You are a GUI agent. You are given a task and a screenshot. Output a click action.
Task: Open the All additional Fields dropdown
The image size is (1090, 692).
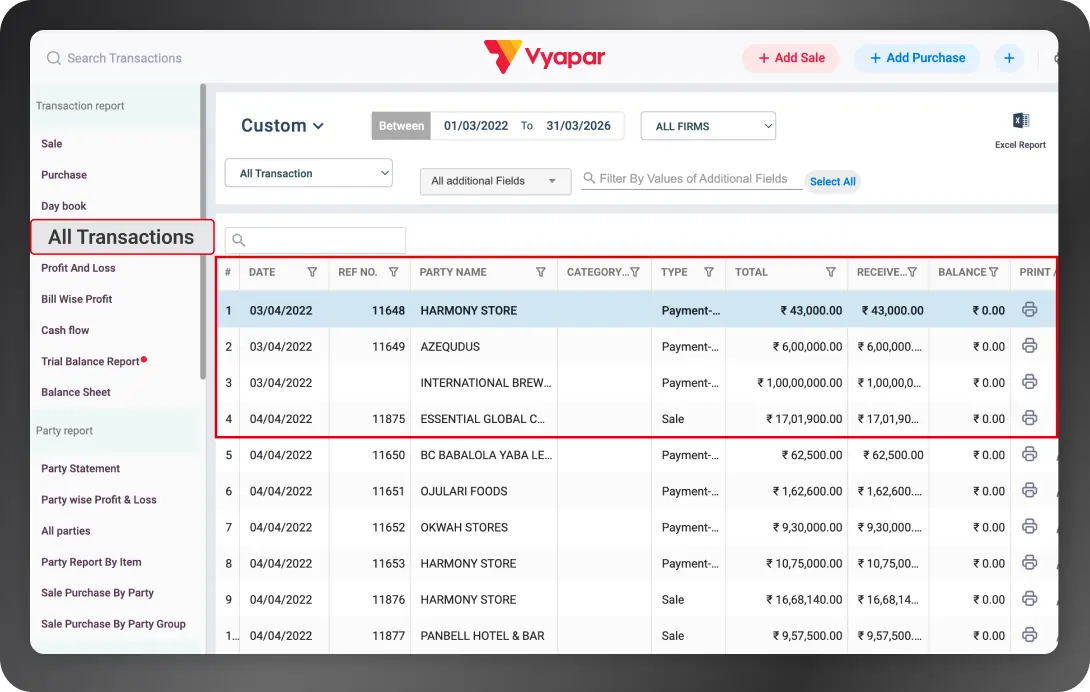494,181
